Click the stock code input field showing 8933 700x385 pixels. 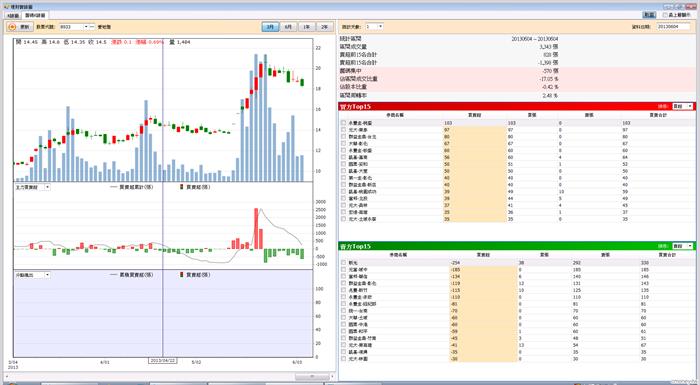[x=71, y=27]
